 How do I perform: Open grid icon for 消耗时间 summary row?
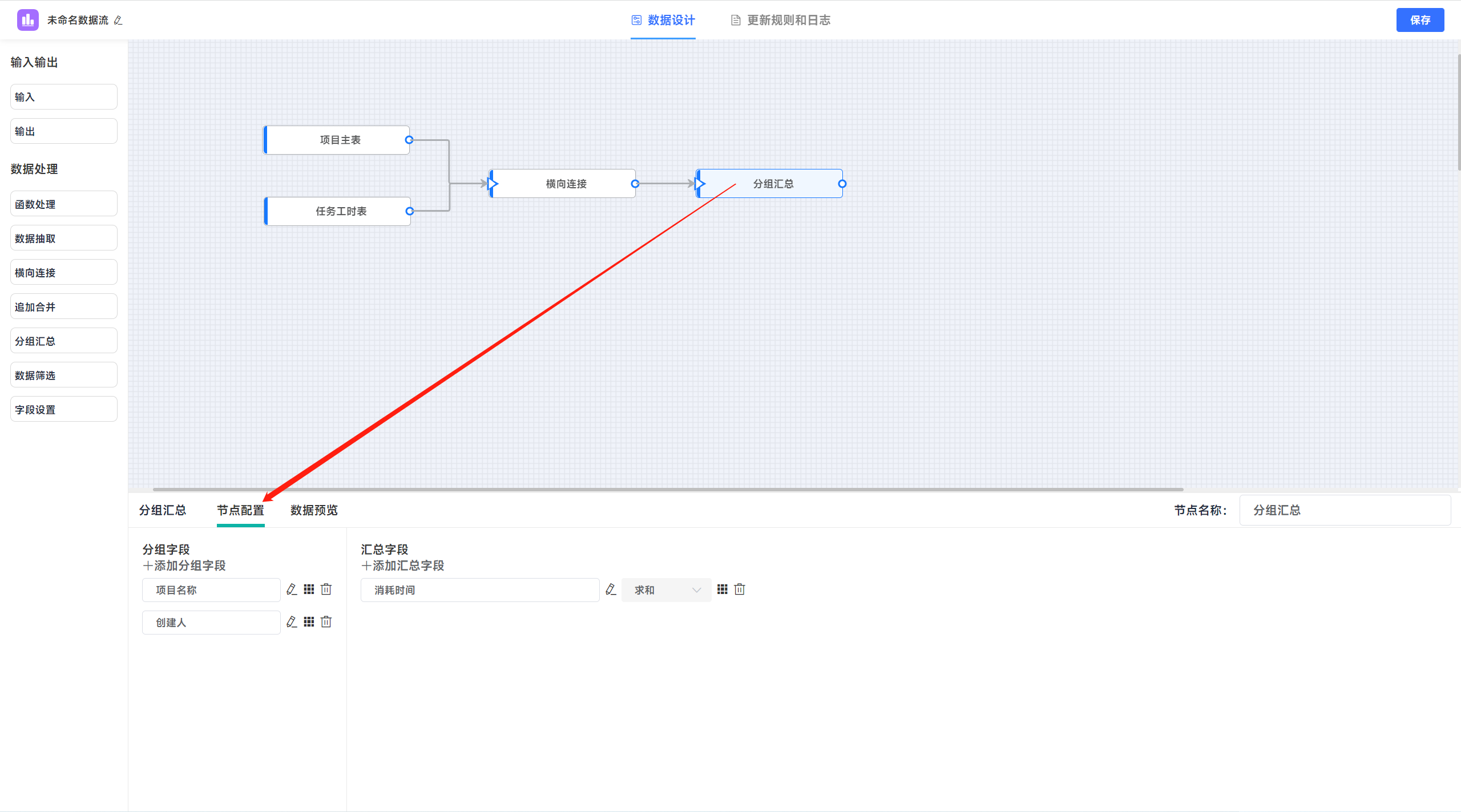723,589
